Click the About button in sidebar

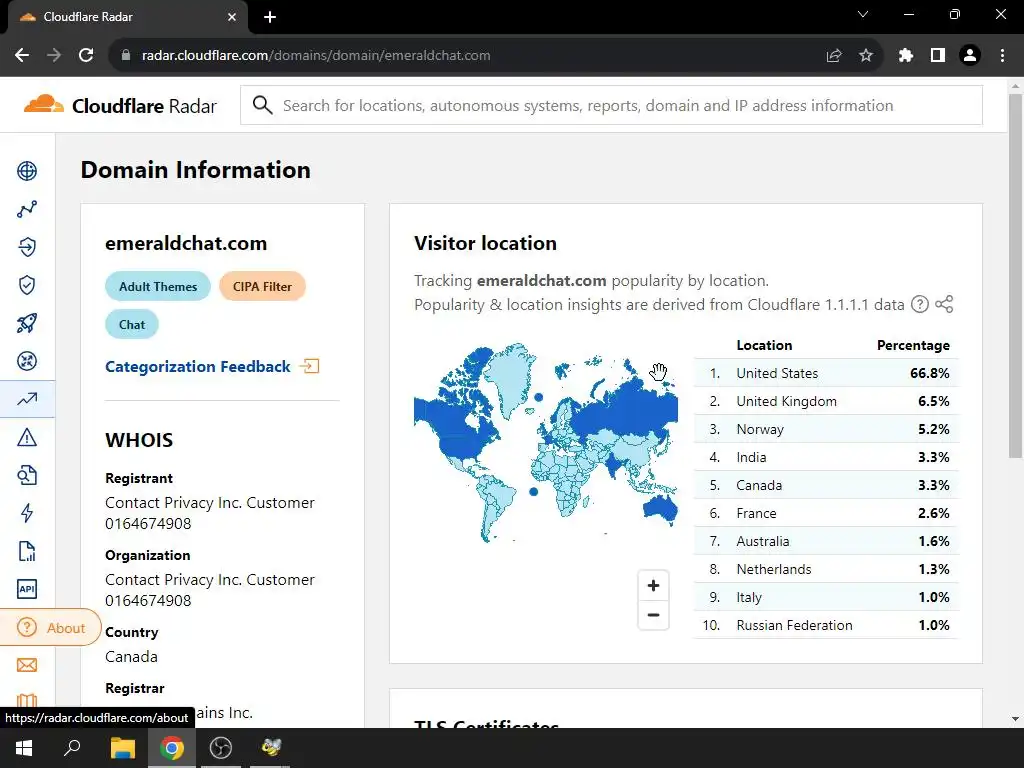pos(50,628)
